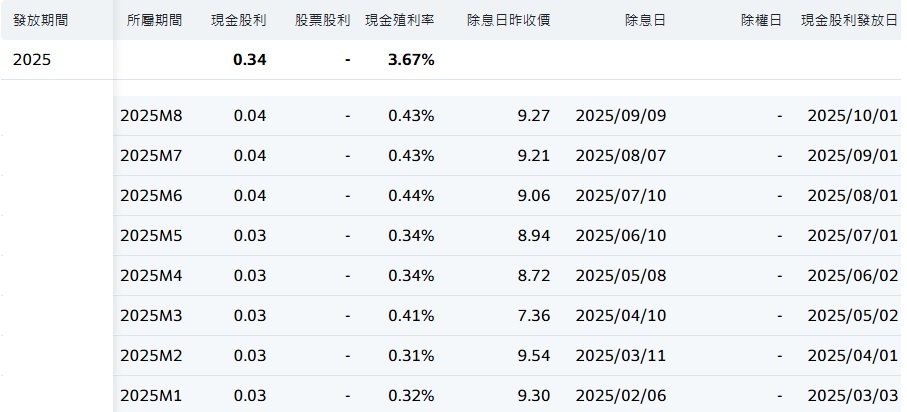Click the 現金股利 column header
907x412 pixels.
239,20
